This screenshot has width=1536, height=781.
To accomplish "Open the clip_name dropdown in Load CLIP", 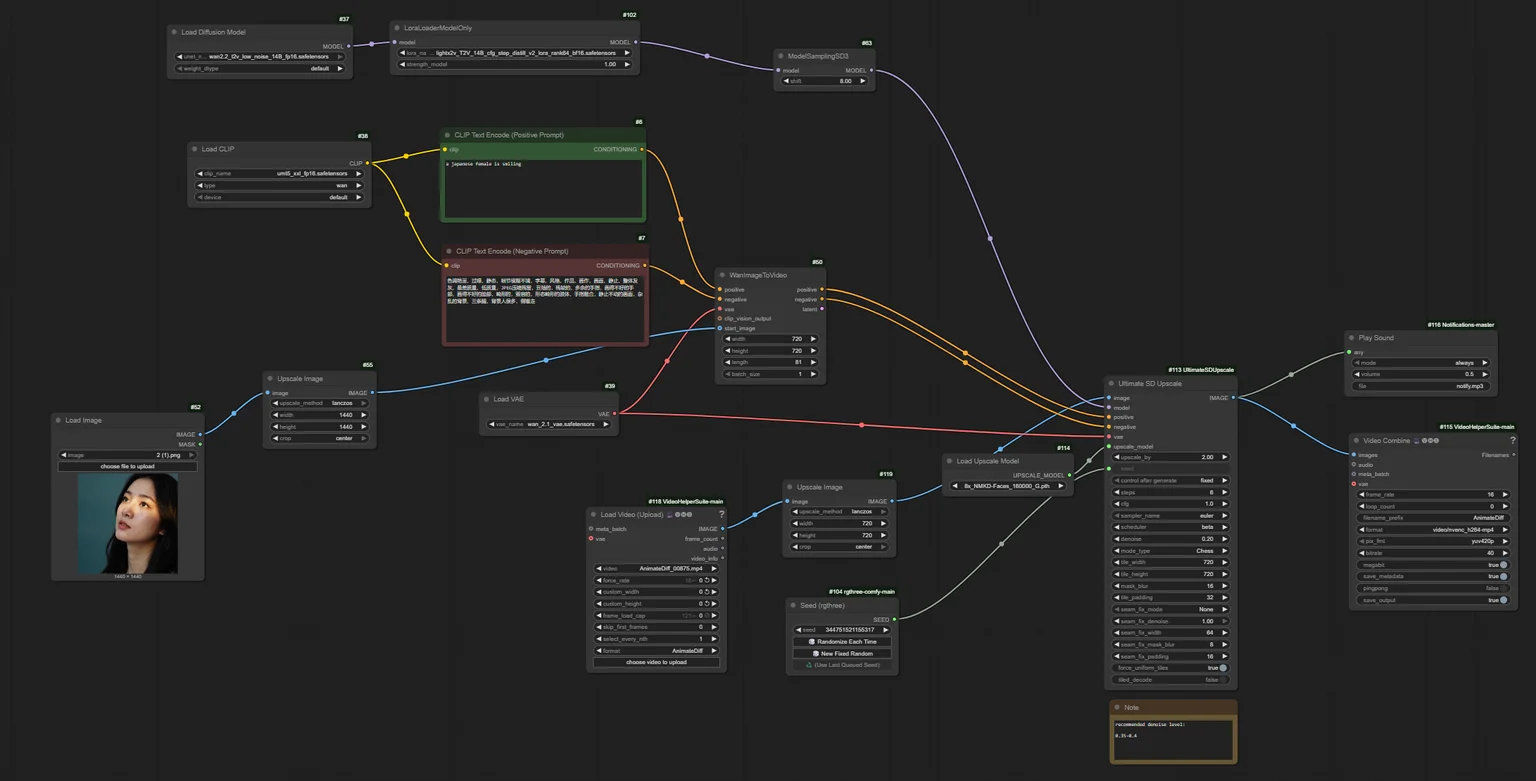I will 279,174.
